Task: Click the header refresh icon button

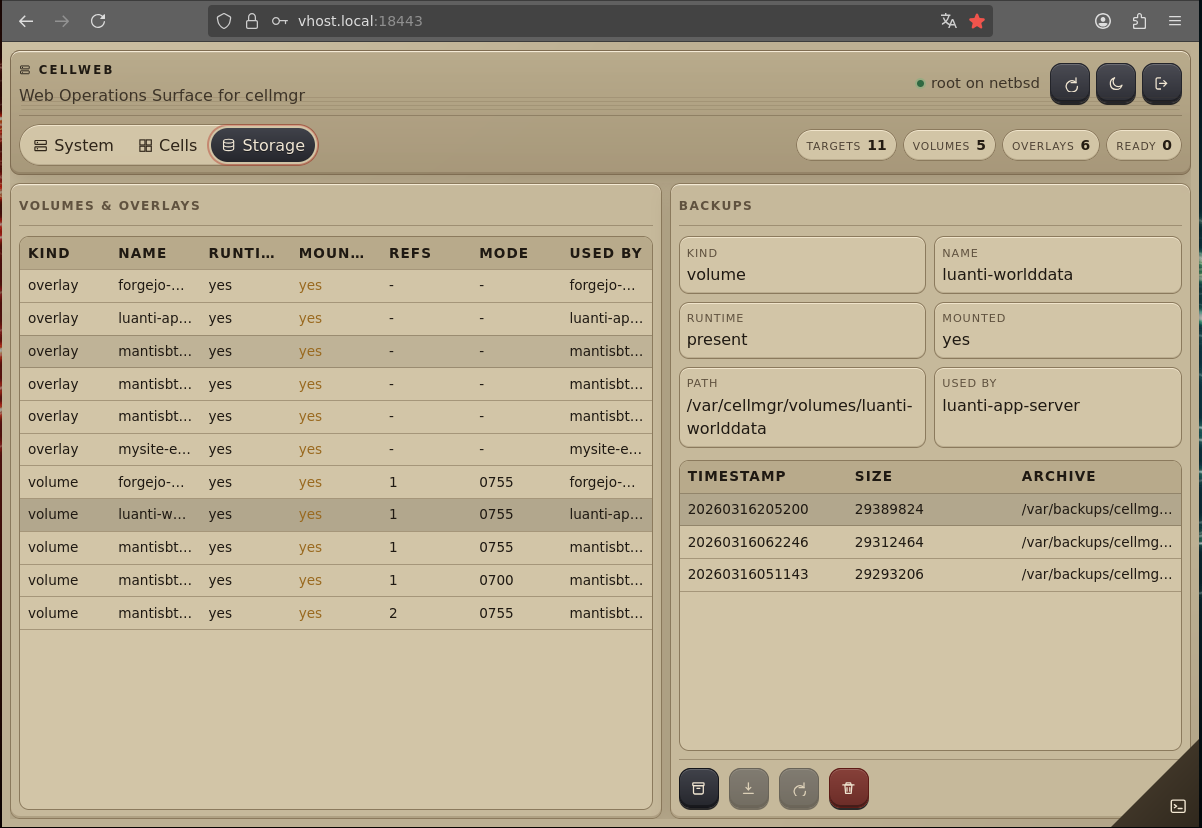Action: point(1070,84)
